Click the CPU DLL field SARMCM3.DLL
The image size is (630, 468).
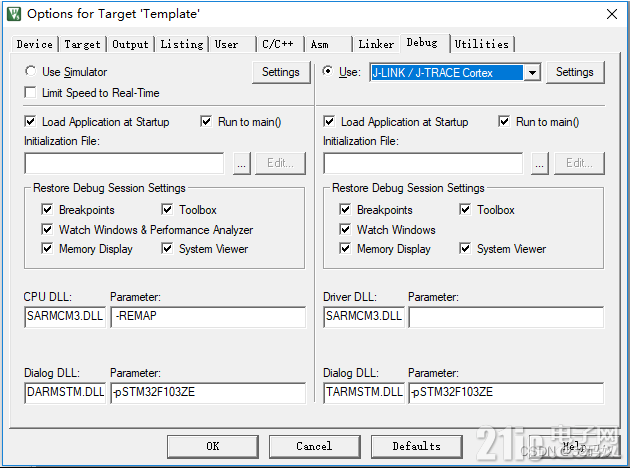[x=65, y=317]
